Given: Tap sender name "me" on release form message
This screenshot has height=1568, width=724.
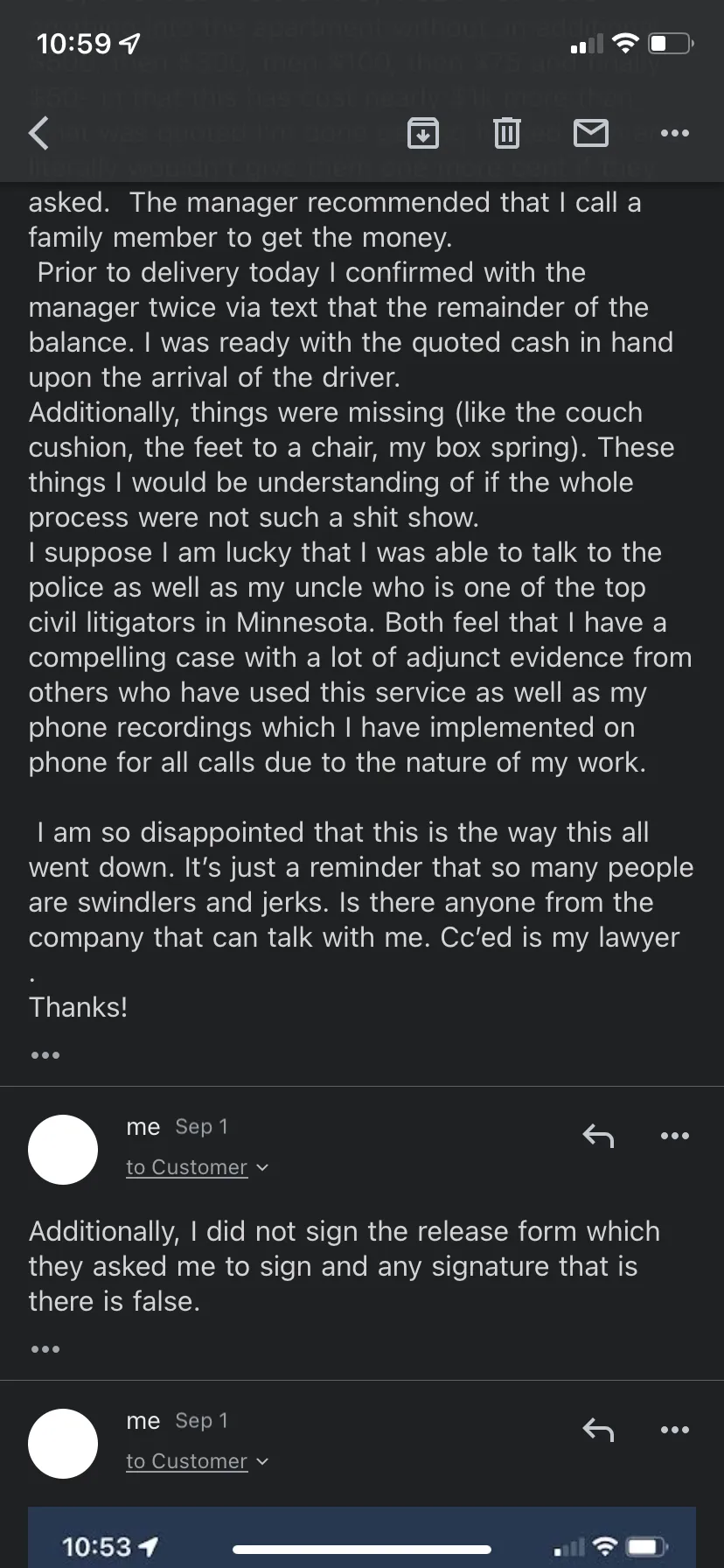Looking at the screenshot, I should click(x=143, y=1127).
